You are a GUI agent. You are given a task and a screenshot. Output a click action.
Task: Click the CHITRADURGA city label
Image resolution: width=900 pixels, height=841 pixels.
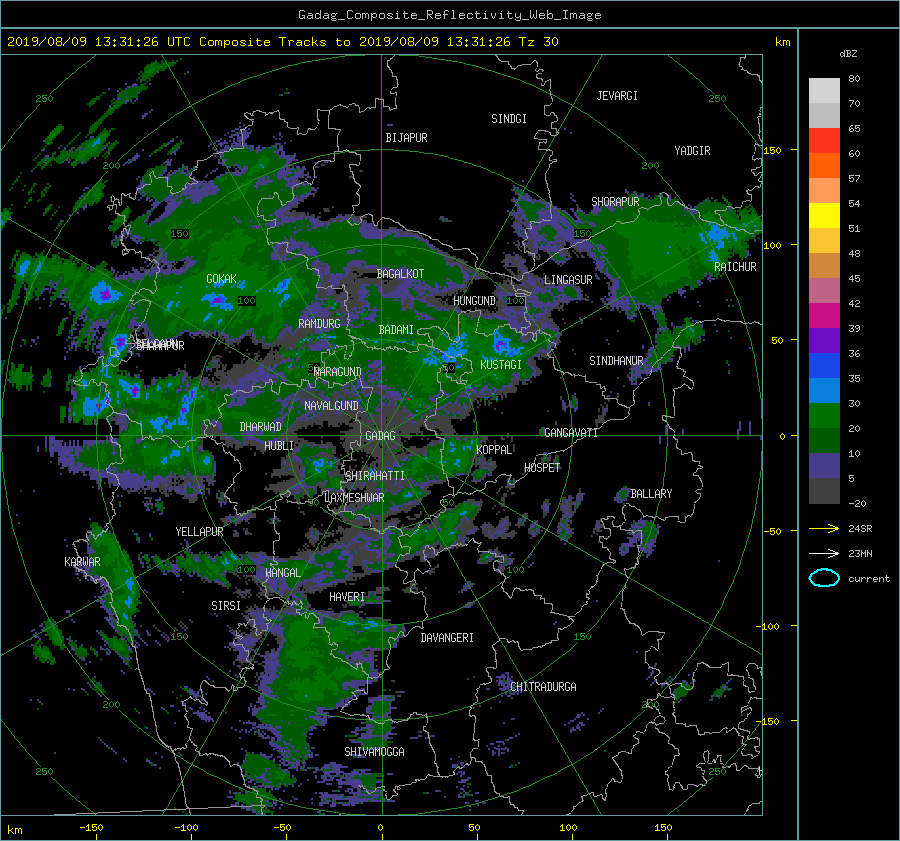543,687
